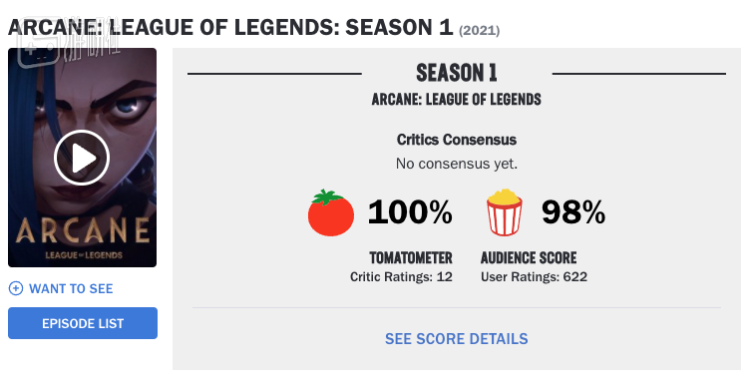Viewport: 750px width, 382px height.
Task: Click the (2021) year label
Action: [x=479, y=31]
